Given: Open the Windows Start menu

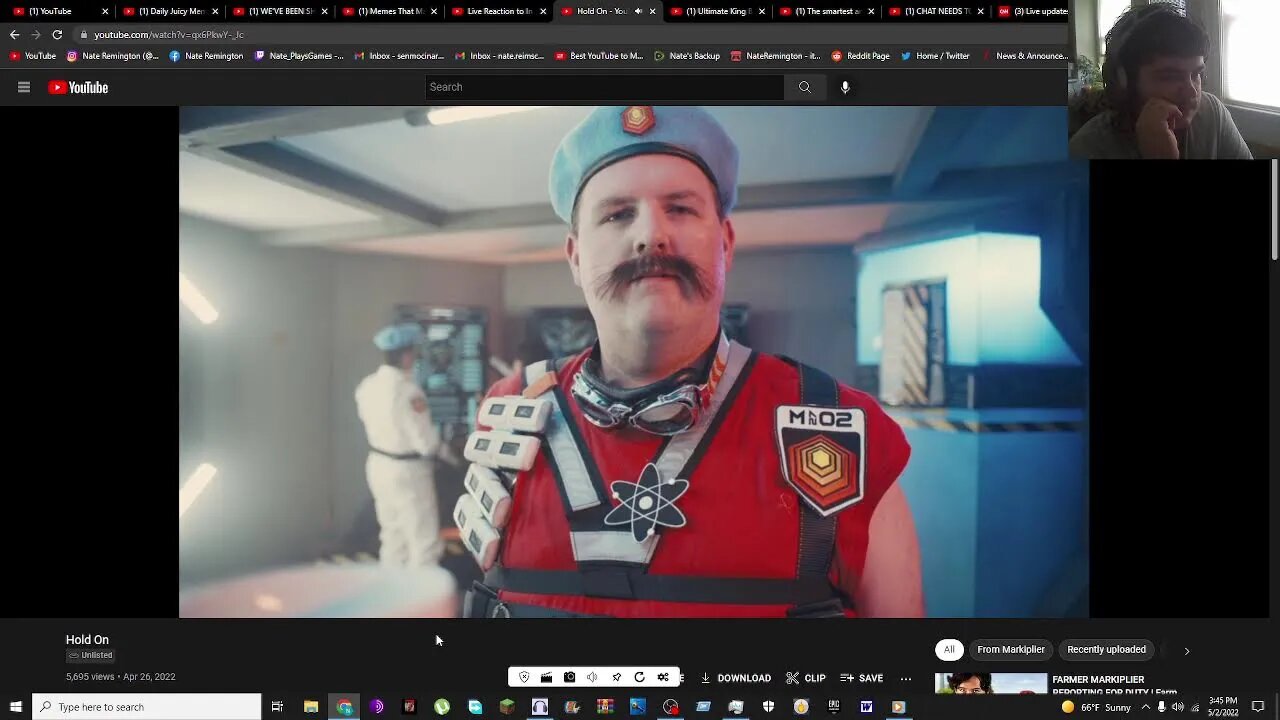Looking at the screenshot, I should 16,707.
